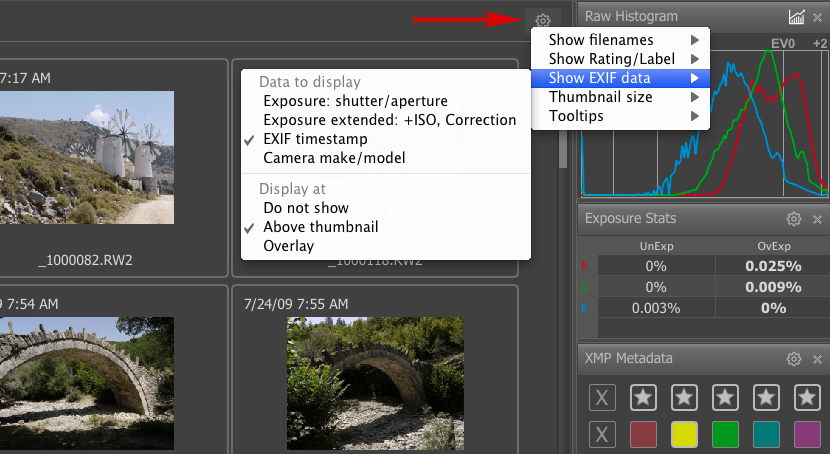Enable Exposure: shutter/aperture display option
The image size is (830, 454).
pos(355,101)
